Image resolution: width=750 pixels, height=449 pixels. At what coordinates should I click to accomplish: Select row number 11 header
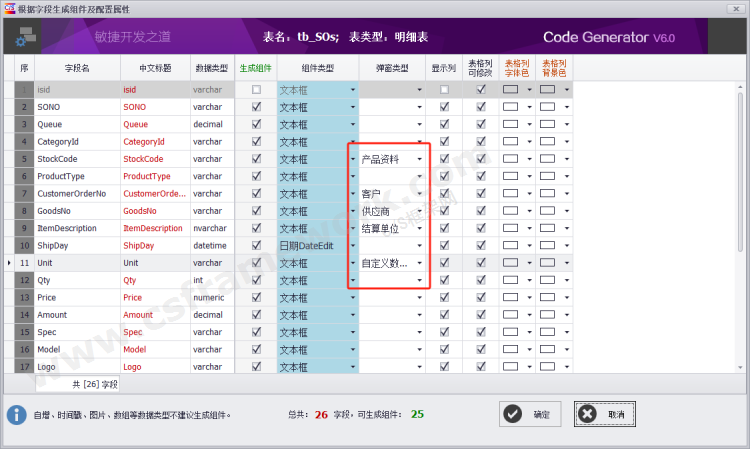point(24,263)
